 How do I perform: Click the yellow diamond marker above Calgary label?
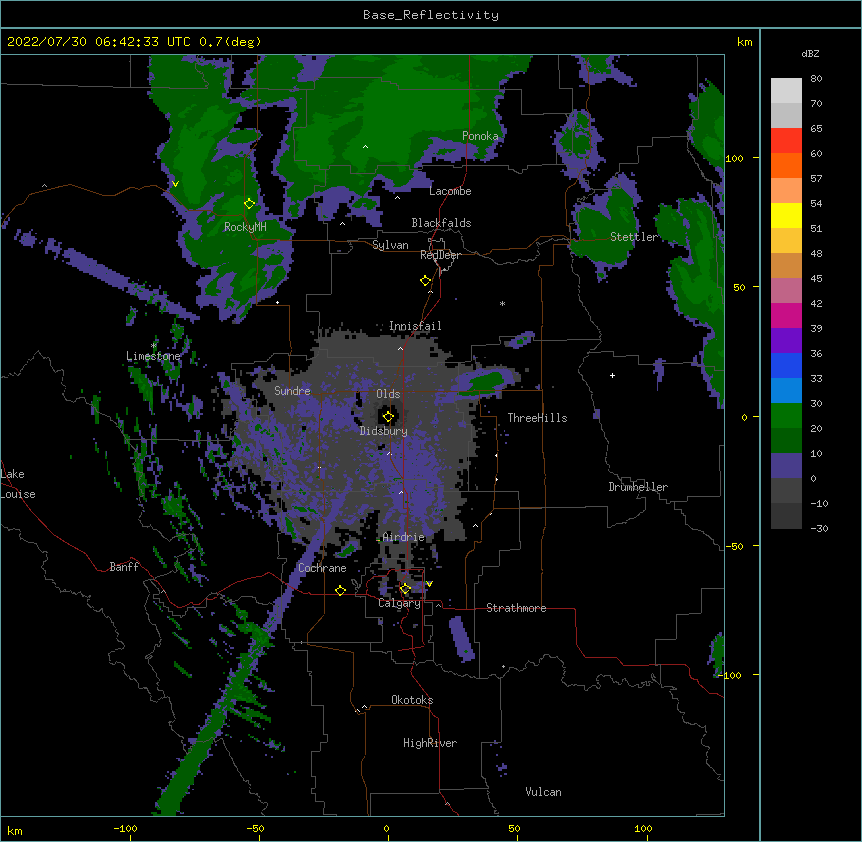pos(405,589)
